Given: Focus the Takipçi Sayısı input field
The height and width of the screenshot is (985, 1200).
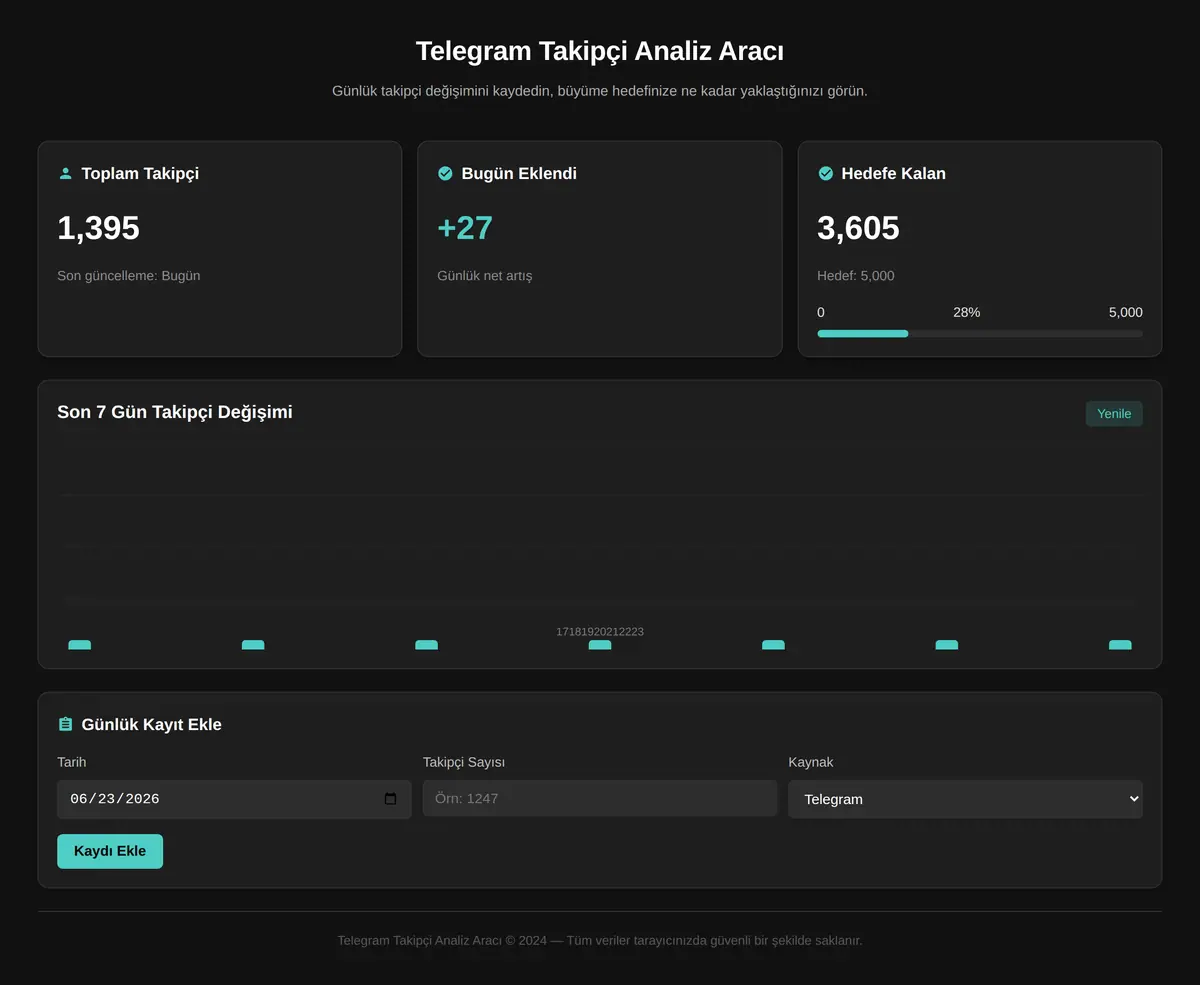Looking at the screenshot, I should tap(600, 798).
